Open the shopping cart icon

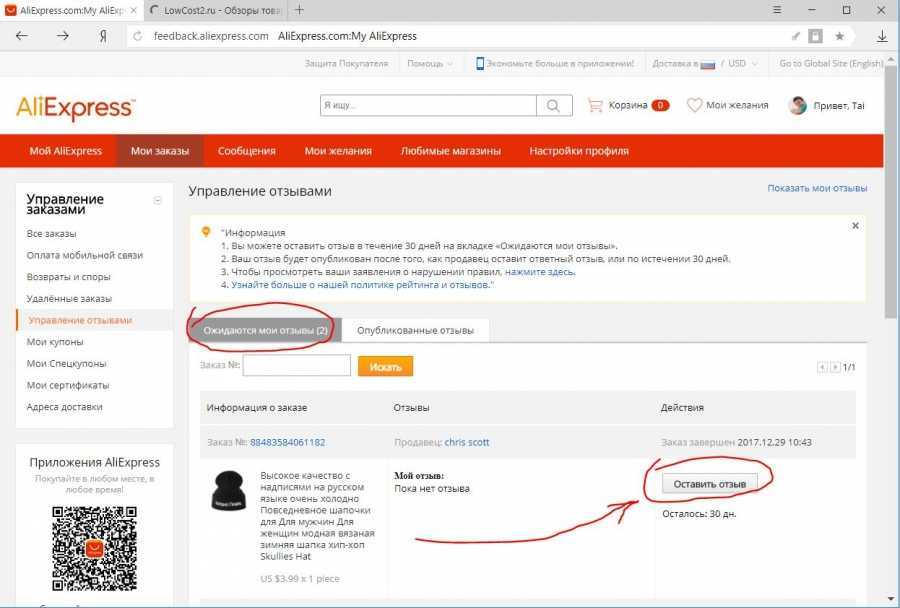click(595, 105)
